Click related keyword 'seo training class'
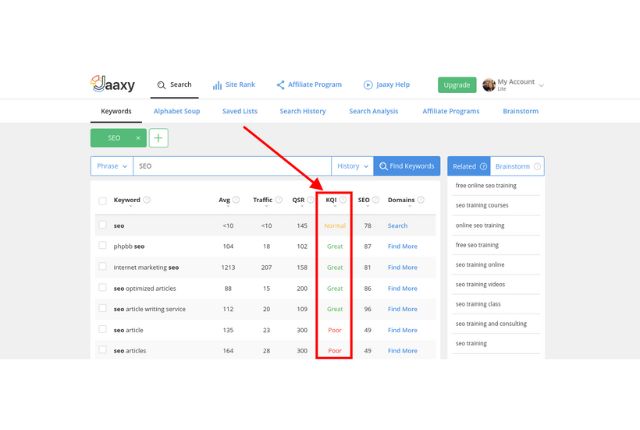640x430 pixels. coord(478,304)
